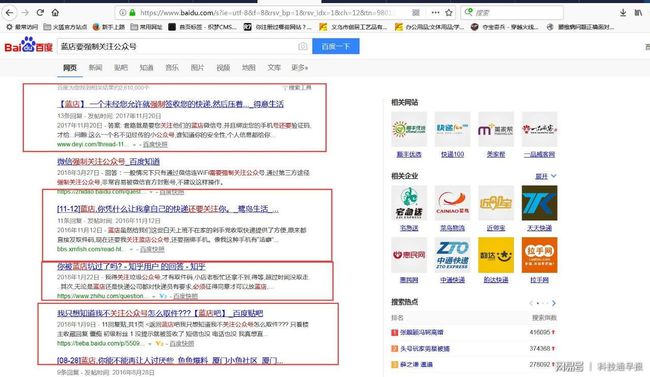Screen dimensions: 650x377
Task: Open the CAINIAO 菜鸟 logo tile
Action: 452,203
